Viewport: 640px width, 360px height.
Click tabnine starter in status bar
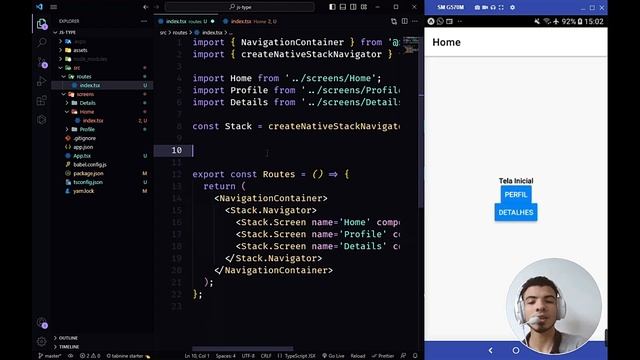[x=128, y=356]
